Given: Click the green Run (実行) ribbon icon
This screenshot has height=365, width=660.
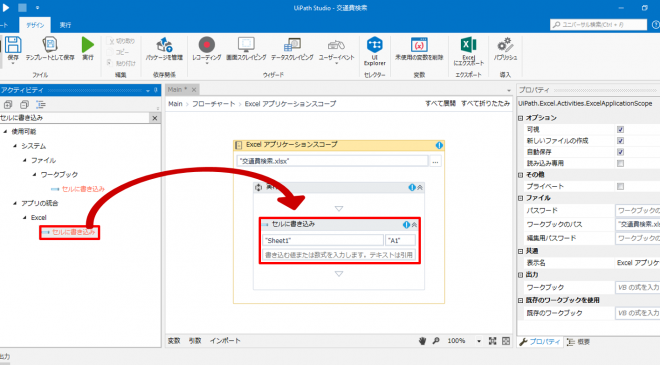Looking at the screenshot, I should (x=88, y=45).
